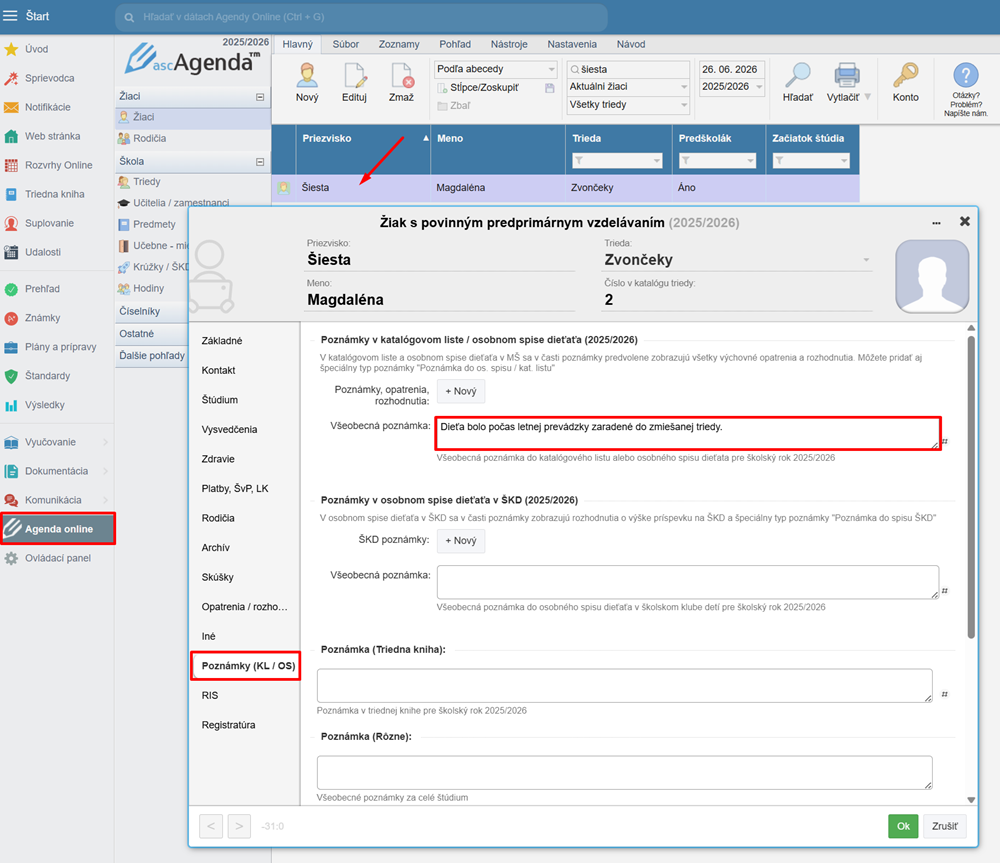Open the Všetky triedy dropdown
Screen dimensions: 1000x863
(x=628, y=105)
